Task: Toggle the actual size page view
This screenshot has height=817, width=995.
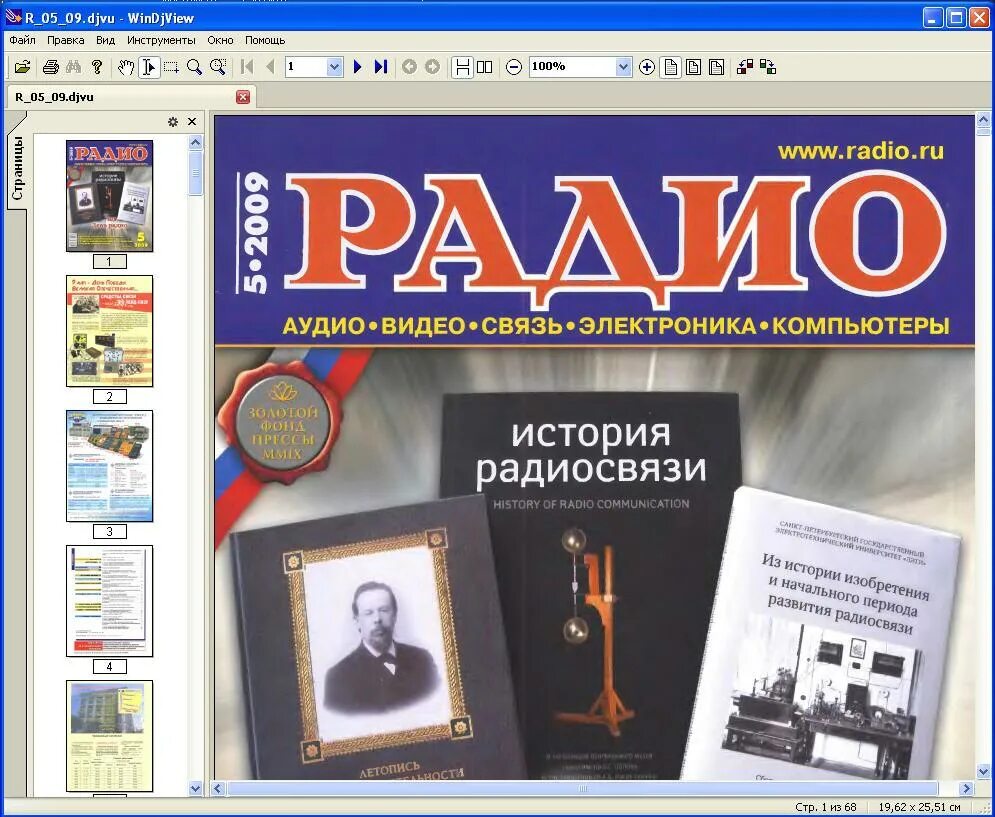Action: pos(670,67)
